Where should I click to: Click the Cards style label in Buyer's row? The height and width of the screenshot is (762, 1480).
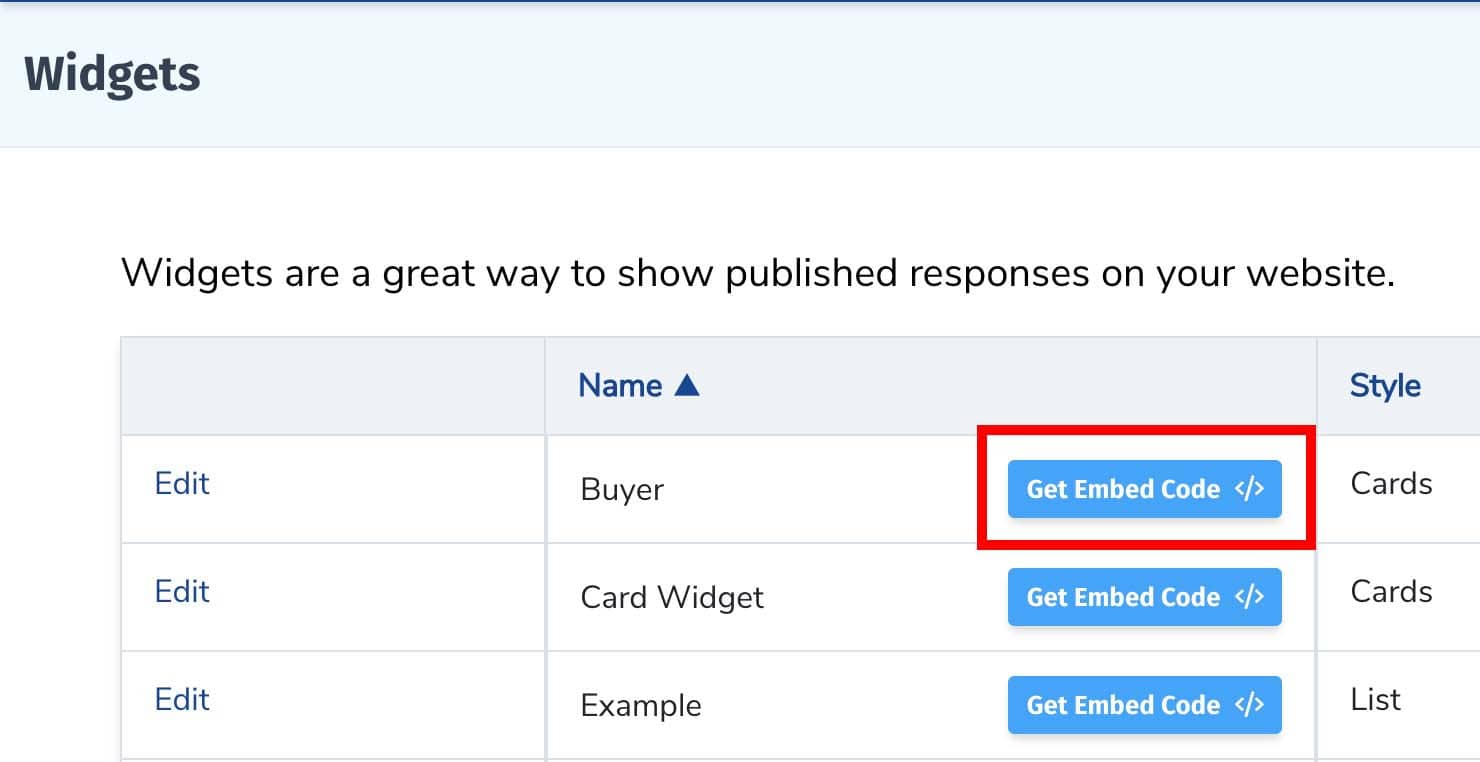pos(1391,483)
